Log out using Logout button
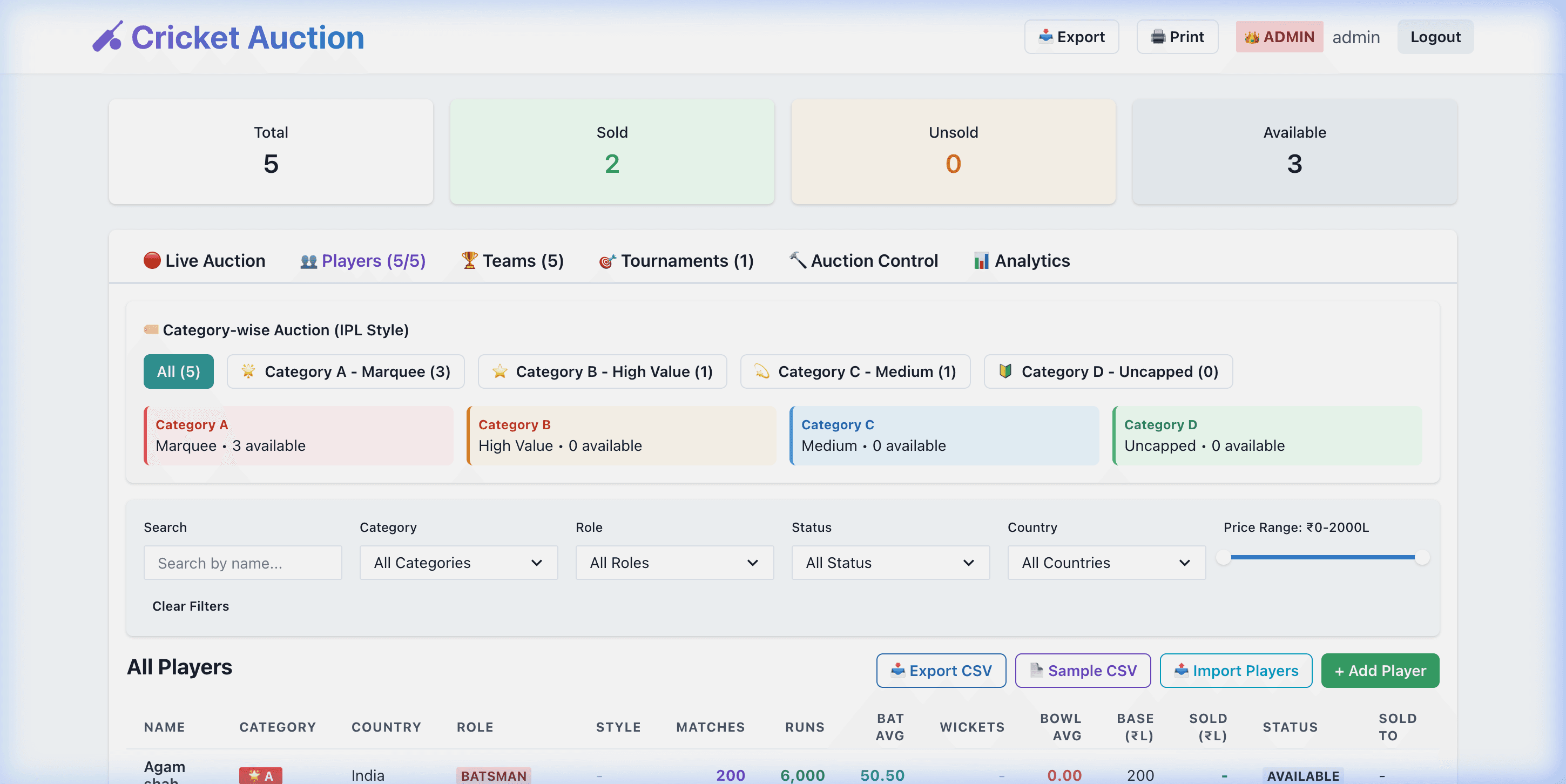The image size is (1566, 784). point(1435,37)
